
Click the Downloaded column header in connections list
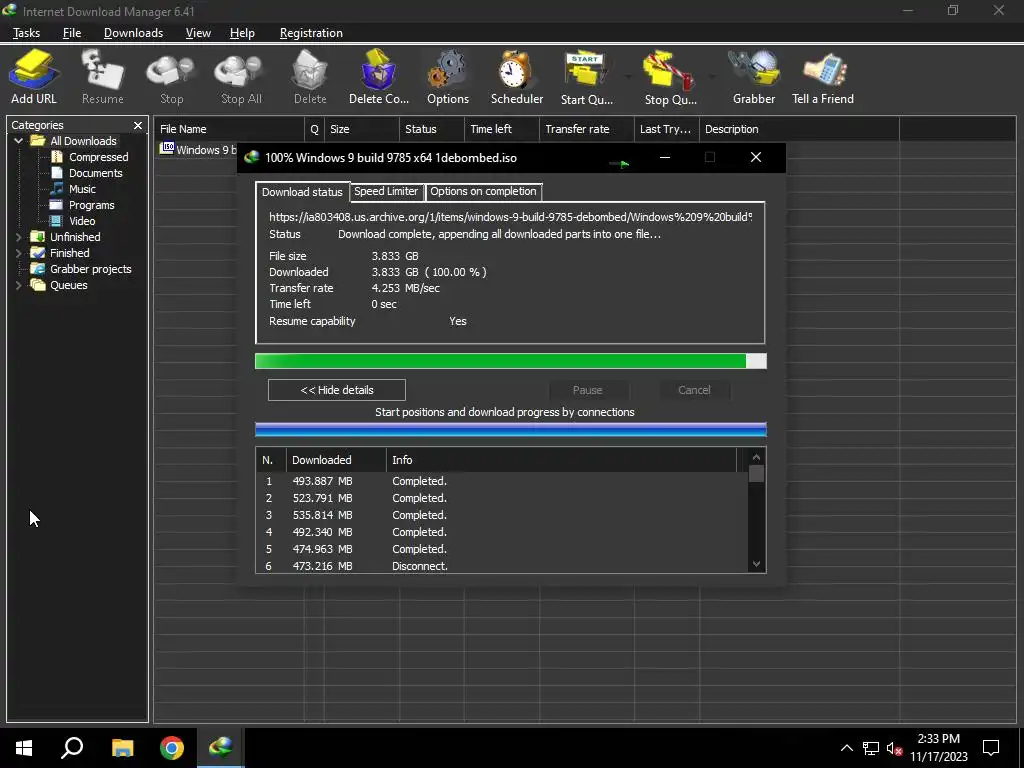coord(336,460)
